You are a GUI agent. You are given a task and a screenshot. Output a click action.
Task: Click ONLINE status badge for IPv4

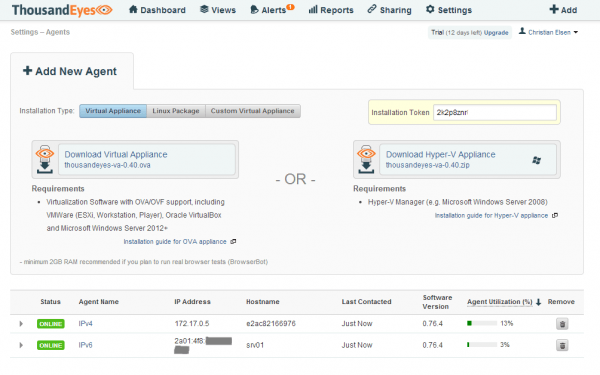[x=51, y=324]
